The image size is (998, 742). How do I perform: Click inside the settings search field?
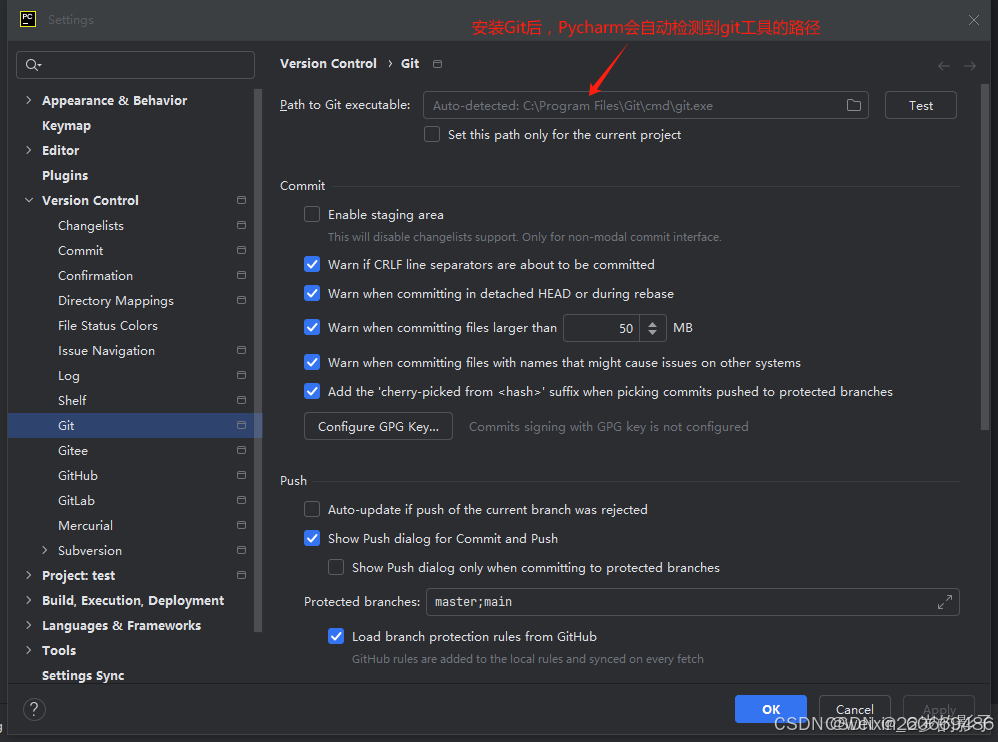tap(136, 65)
